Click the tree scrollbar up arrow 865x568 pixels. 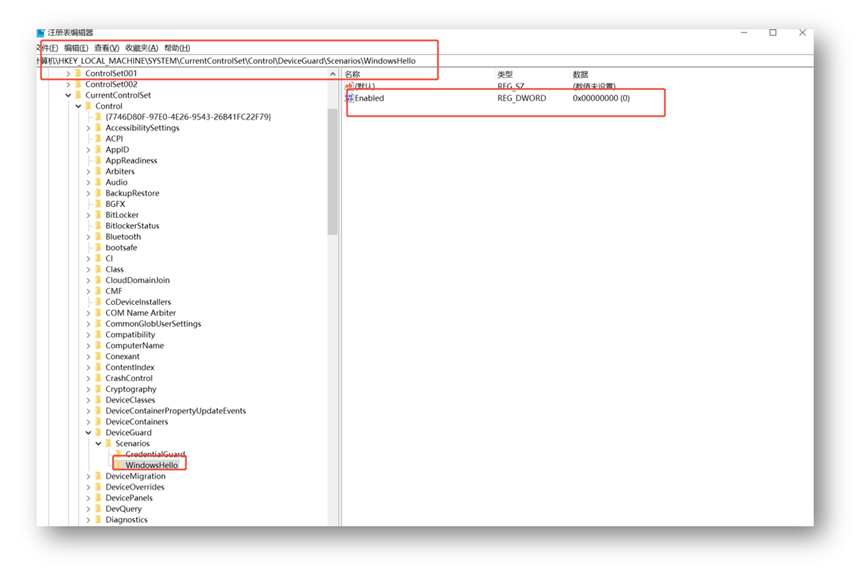(x=332, y=74)
